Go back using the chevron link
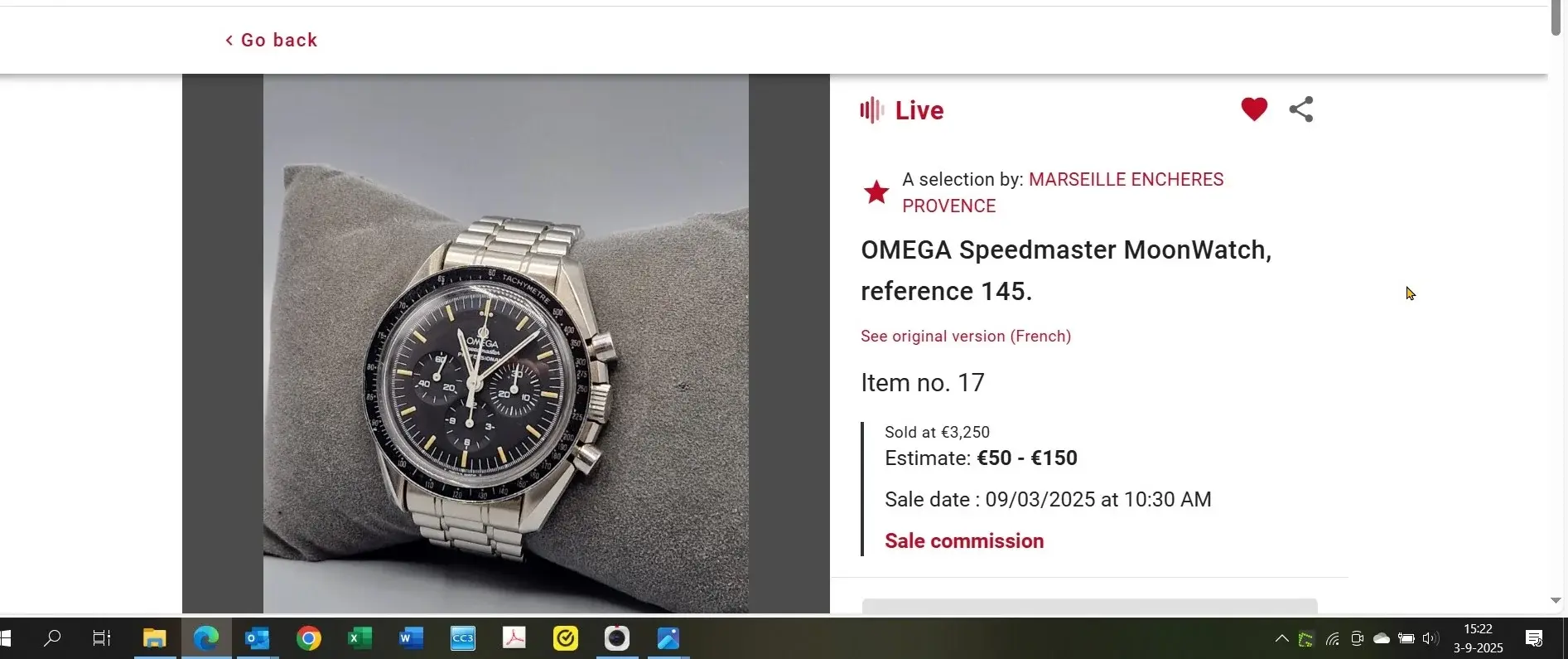Image resolution: width=1568 pixels, height=659 pixels. 272,40
